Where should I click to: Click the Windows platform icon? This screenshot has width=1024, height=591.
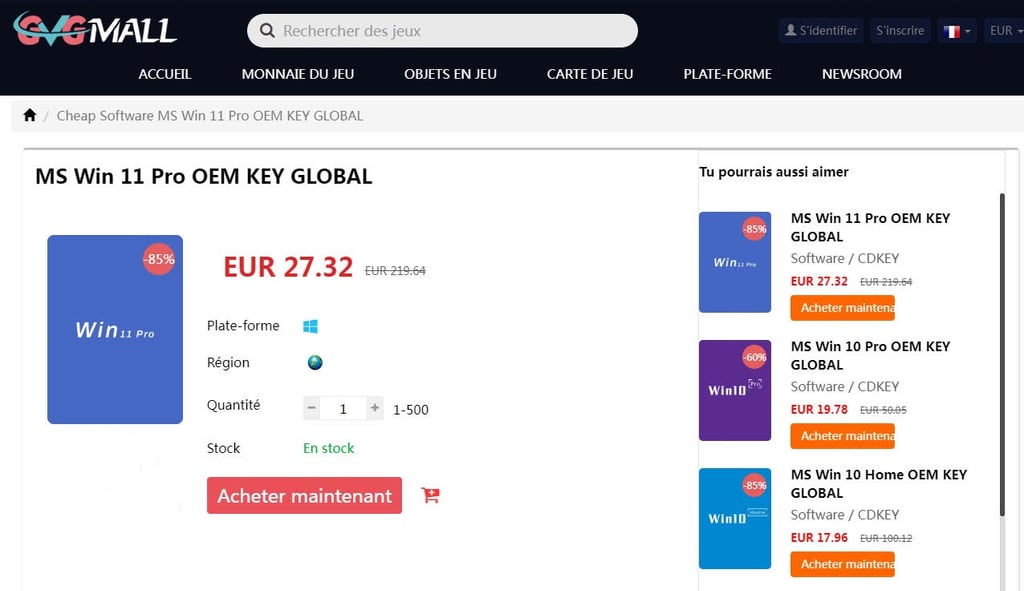[x=310, y=326]
